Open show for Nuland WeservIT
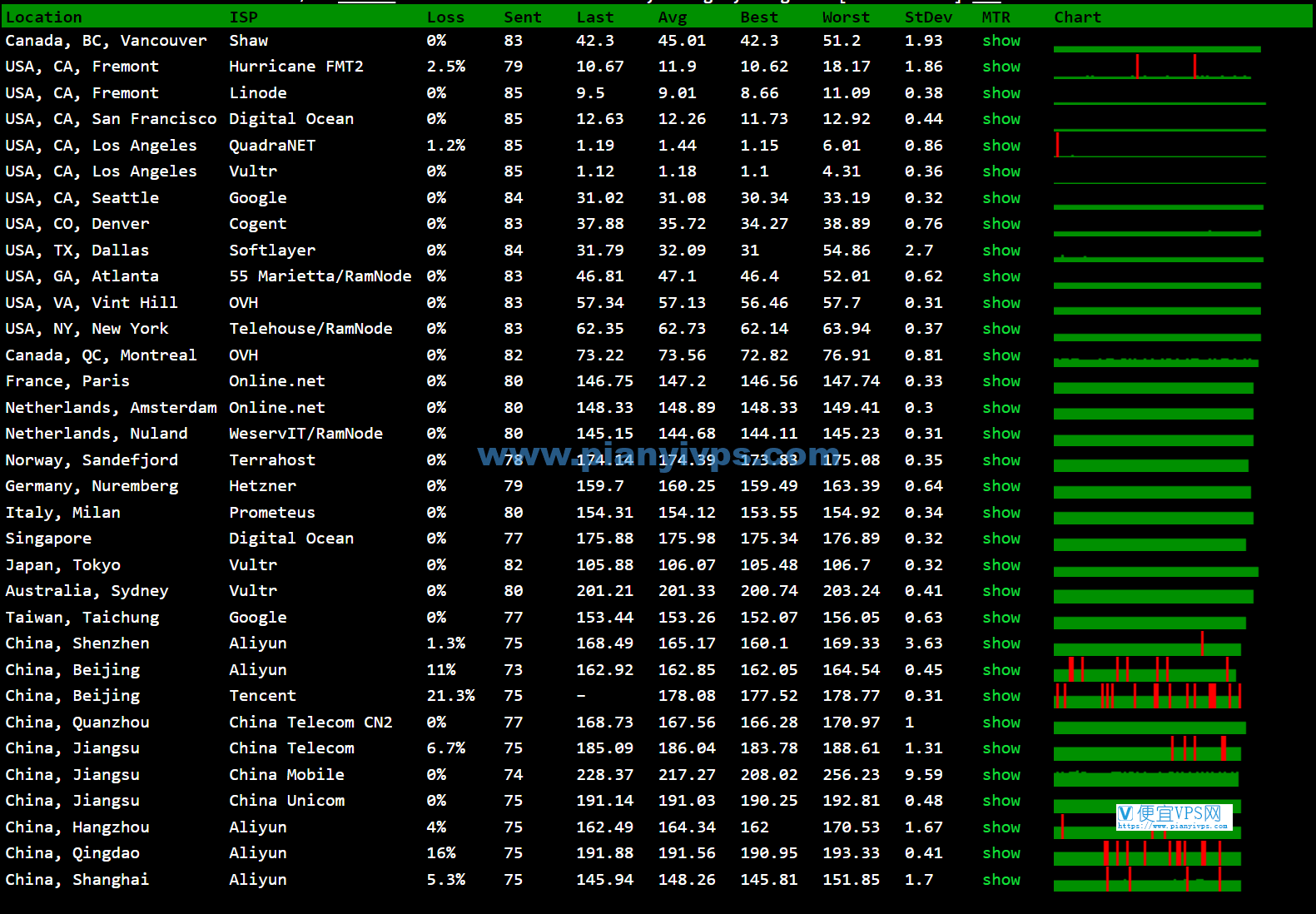 1001,434
